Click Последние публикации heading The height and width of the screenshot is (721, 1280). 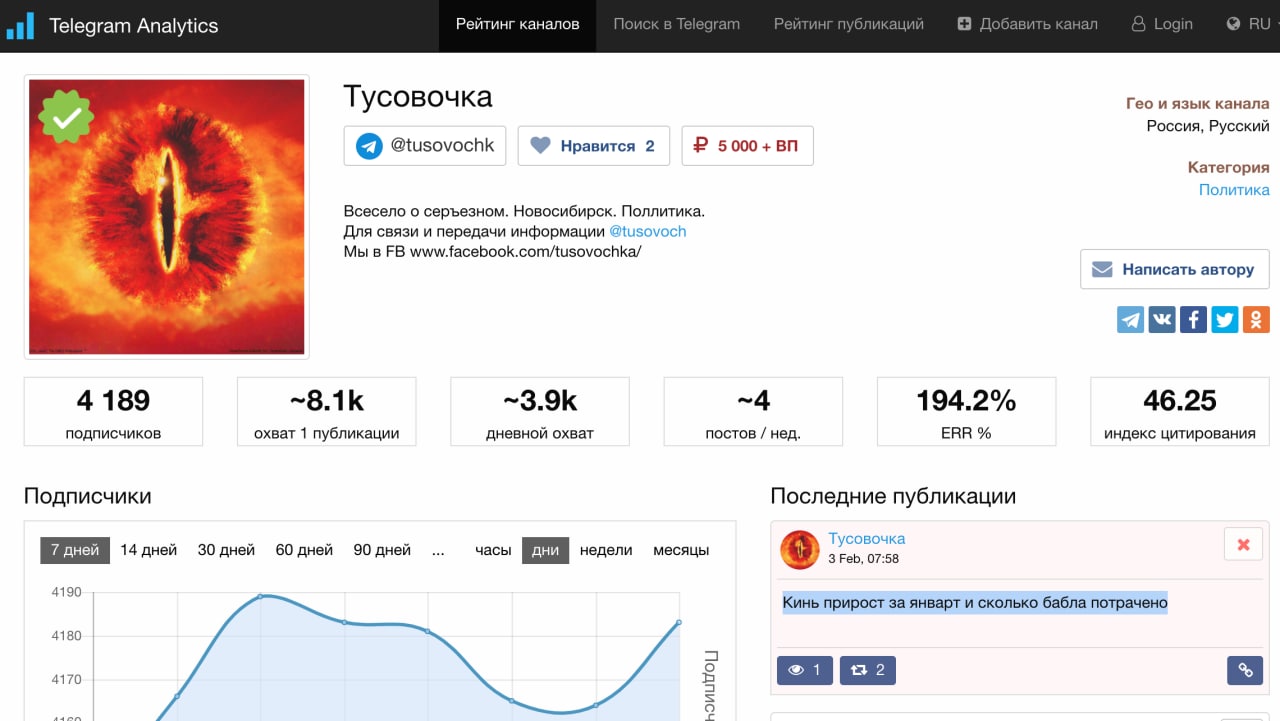pyautogui.click(x=893, y=496)
